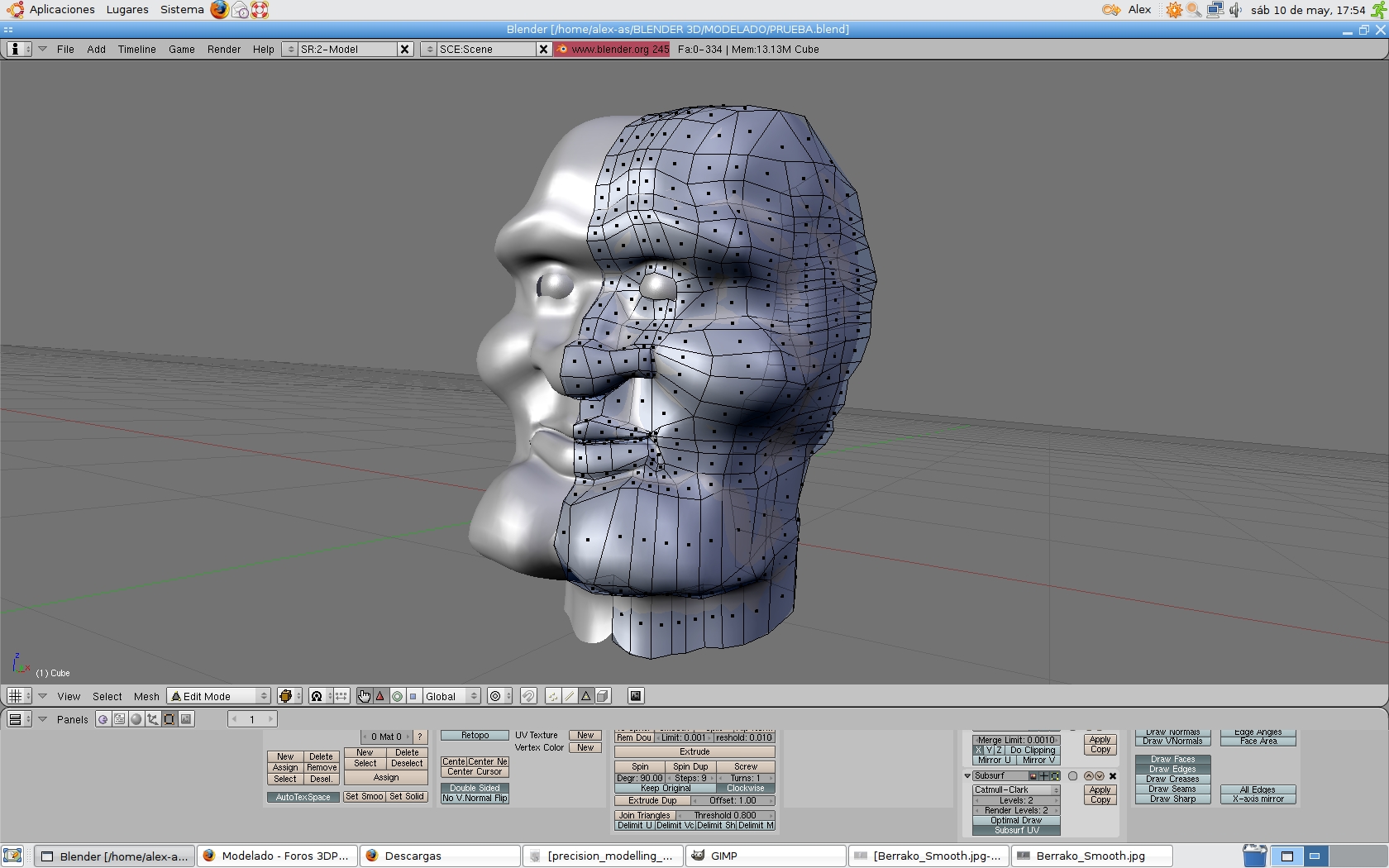Open the View menu in 3D view
The width and height of the screenshot is (1389, 868).
(69, 696)
